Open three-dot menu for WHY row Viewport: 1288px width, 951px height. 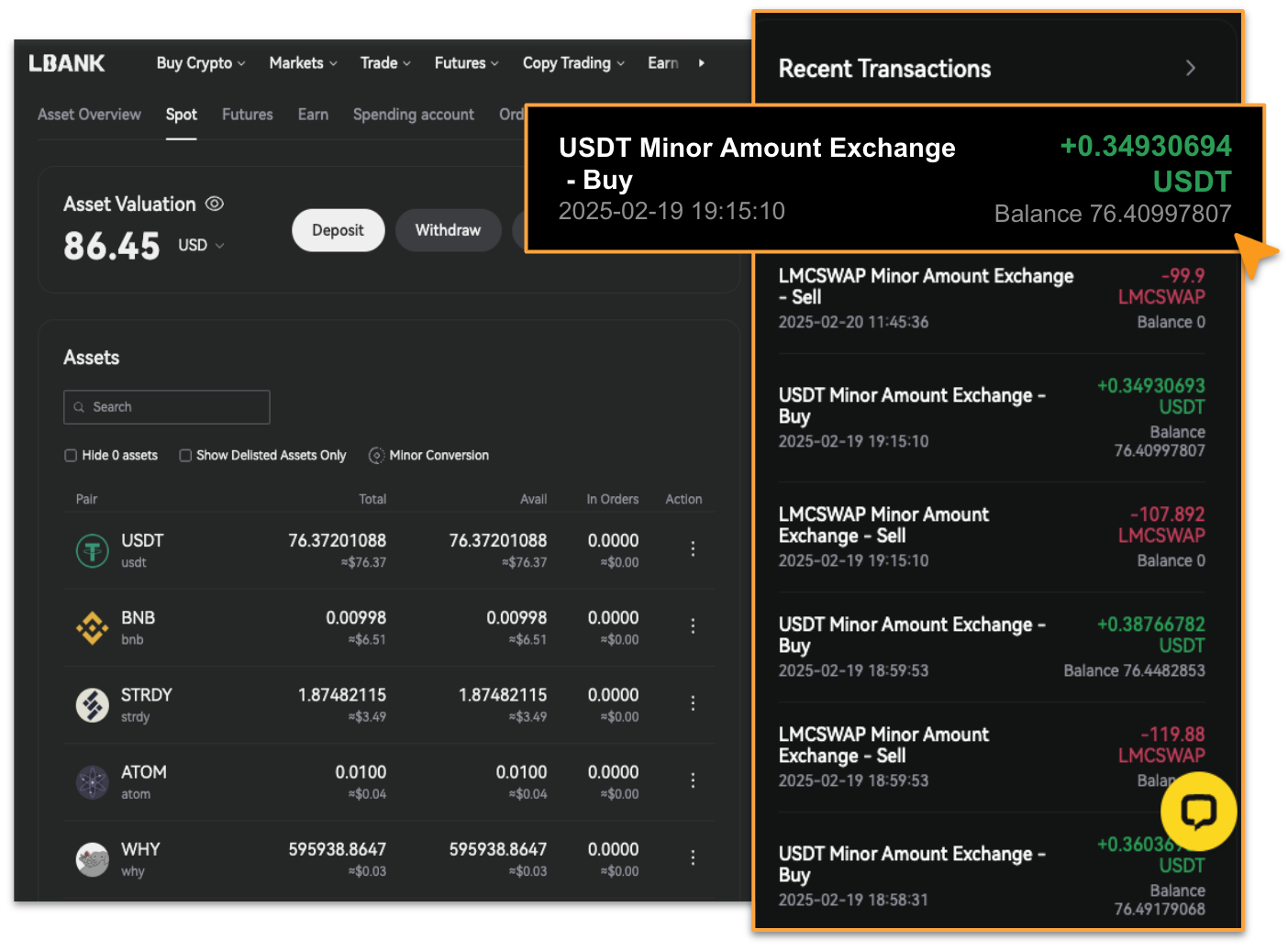click(693, 857)
